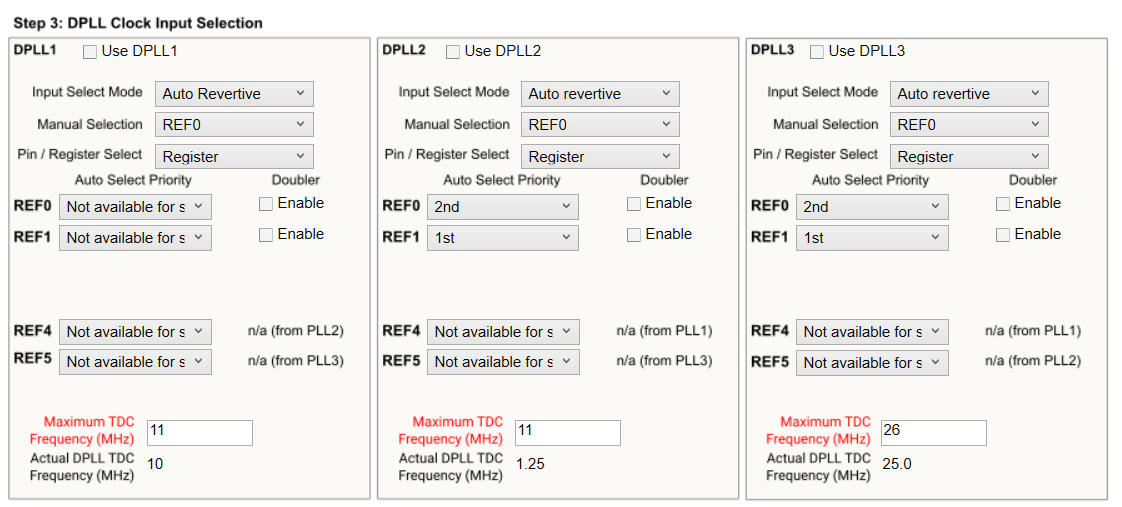Check the Use DPLL2 checkbox
Viewport: 1122px width, 507px height.
(453, 51)
